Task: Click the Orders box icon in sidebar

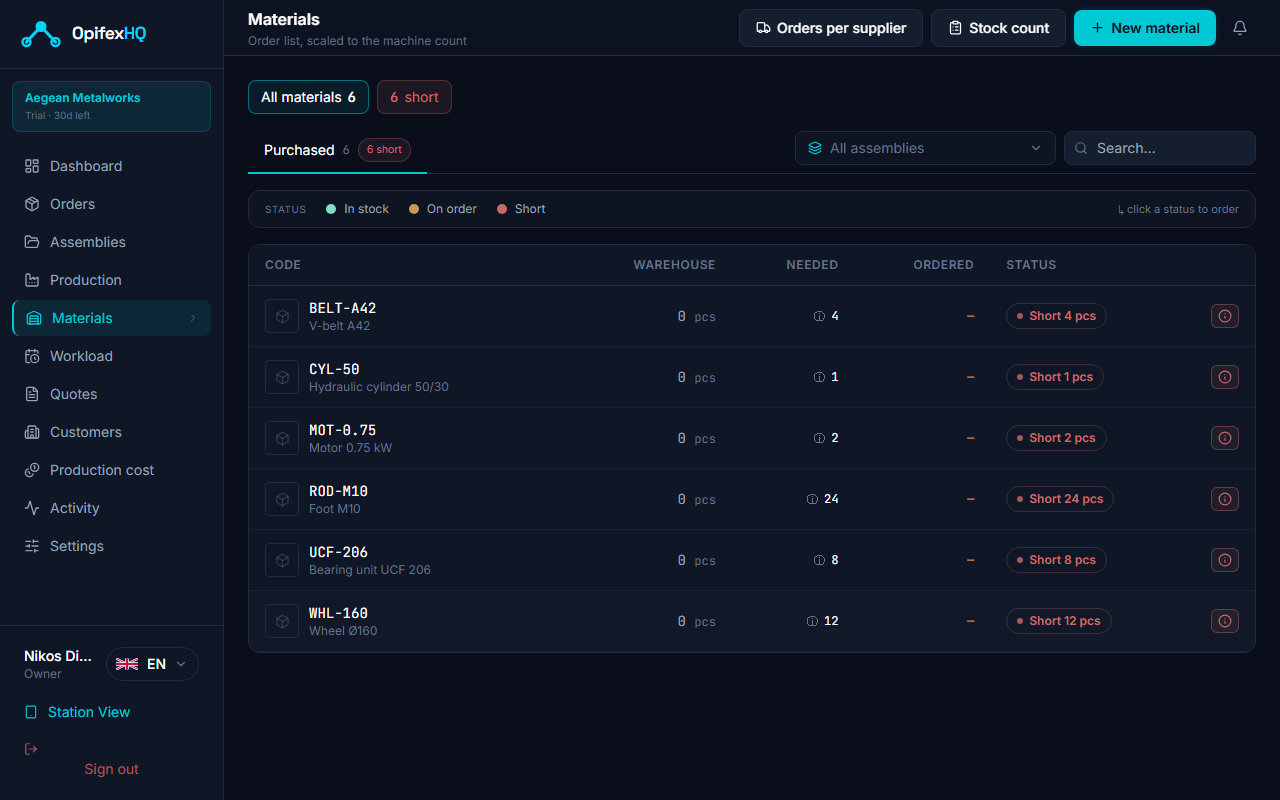Action: [x=32, y=204]
